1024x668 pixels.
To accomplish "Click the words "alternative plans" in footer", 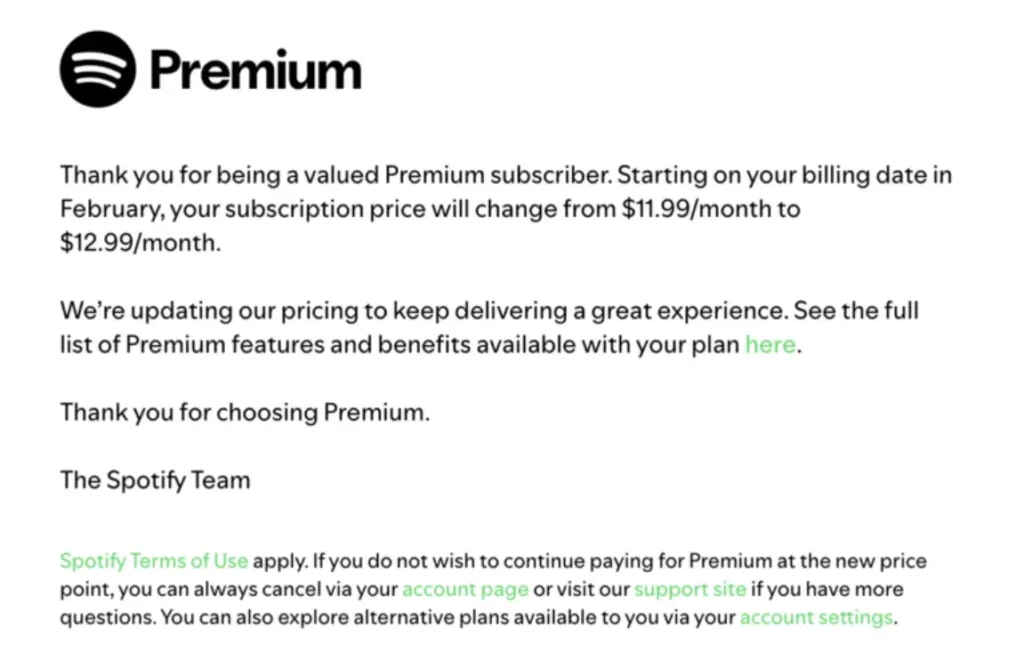I will (451, 617).
